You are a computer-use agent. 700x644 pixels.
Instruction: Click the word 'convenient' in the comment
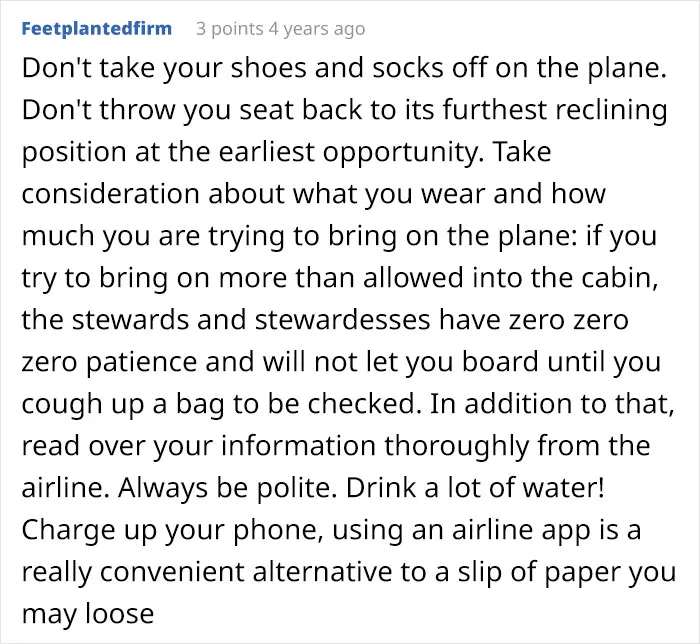172,572
